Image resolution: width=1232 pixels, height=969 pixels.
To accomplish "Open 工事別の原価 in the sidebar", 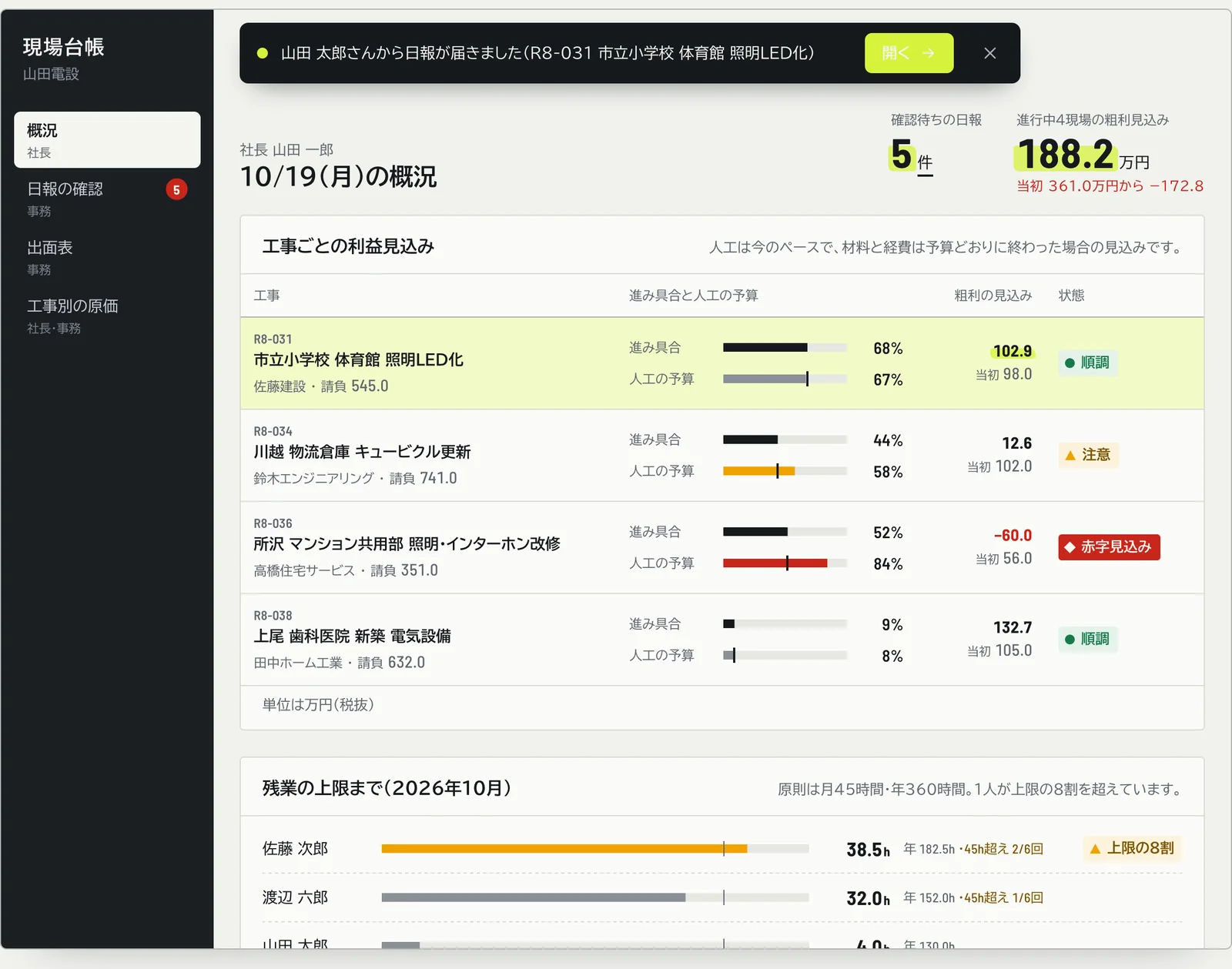I will (107, 315).
